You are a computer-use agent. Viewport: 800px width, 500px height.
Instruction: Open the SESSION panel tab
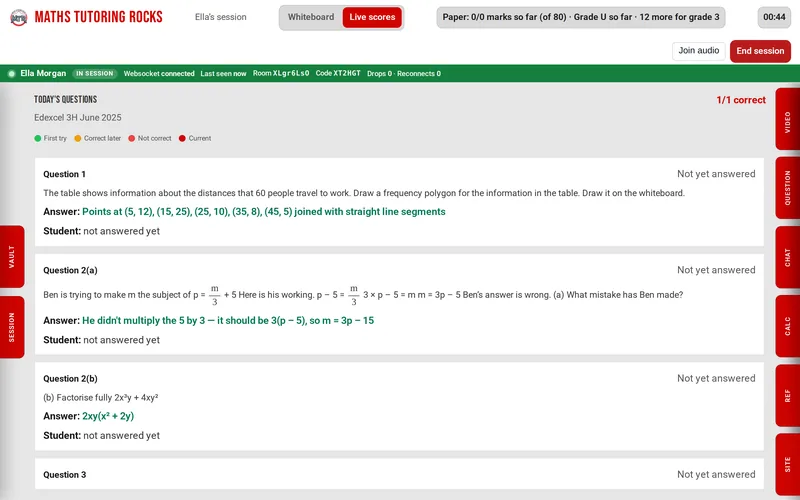tap(12, 327)
